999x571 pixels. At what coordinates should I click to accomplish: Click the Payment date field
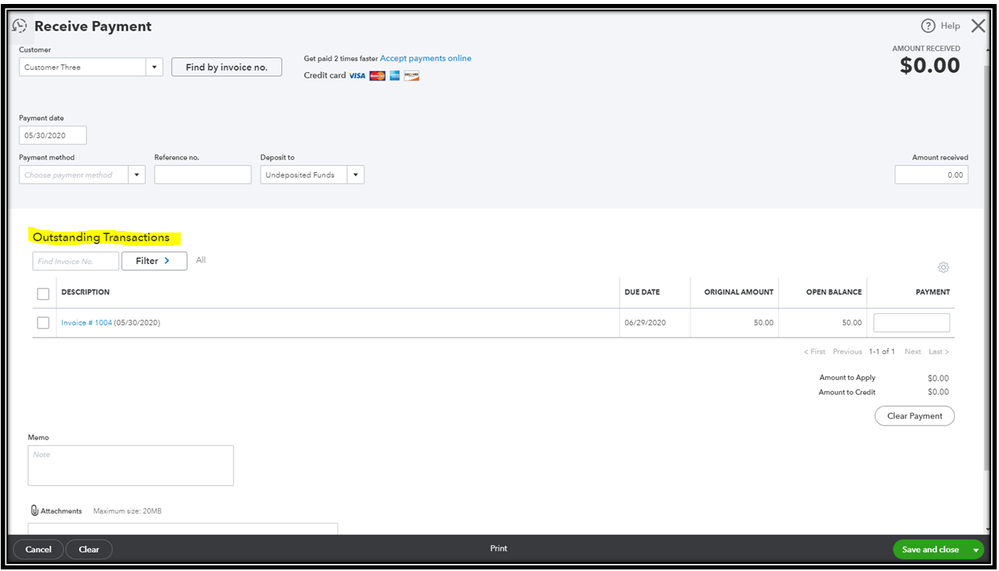(x=53, y=135)
